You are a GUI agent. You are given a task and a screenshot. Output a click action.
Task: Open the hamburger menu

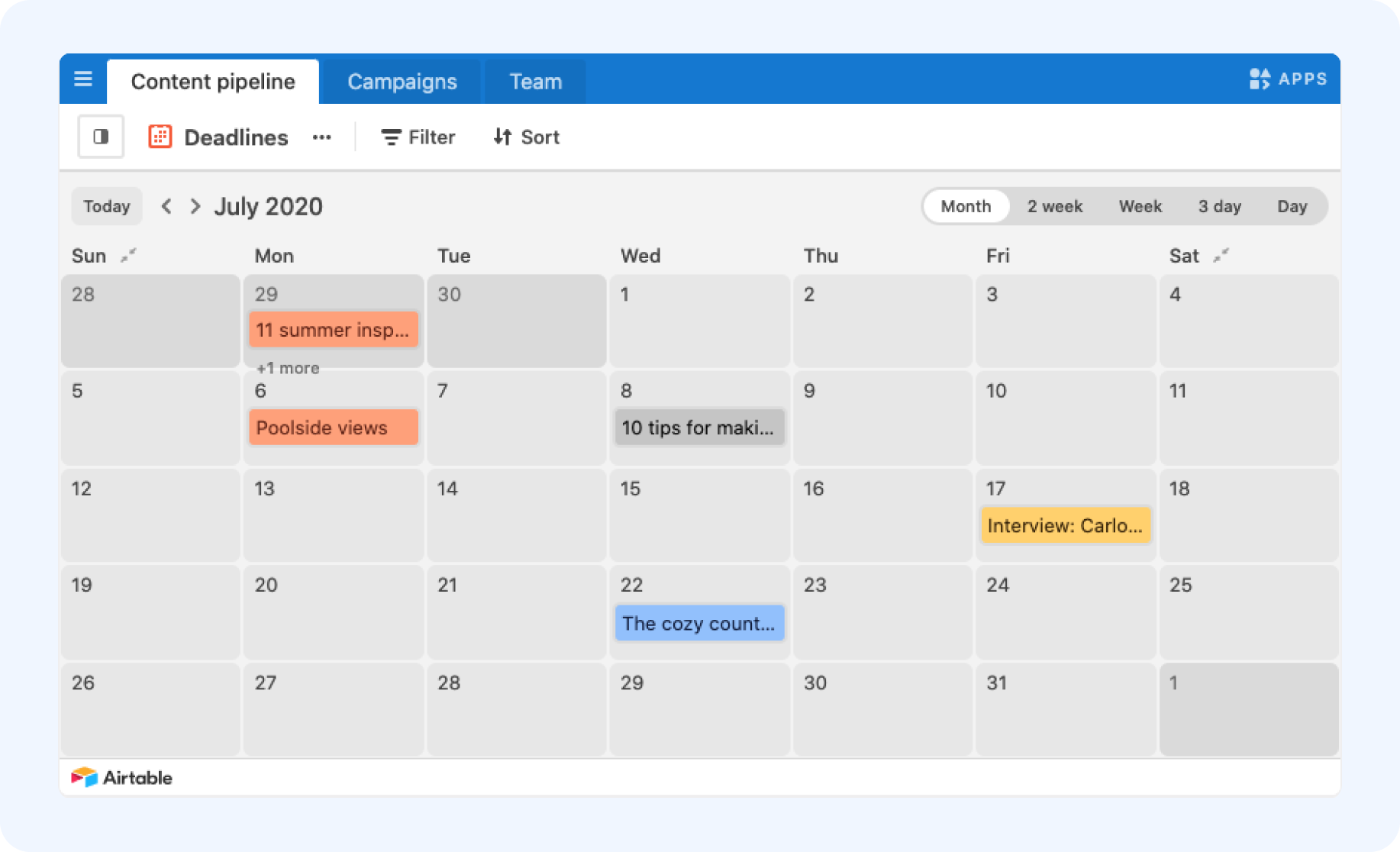point(82,79)
